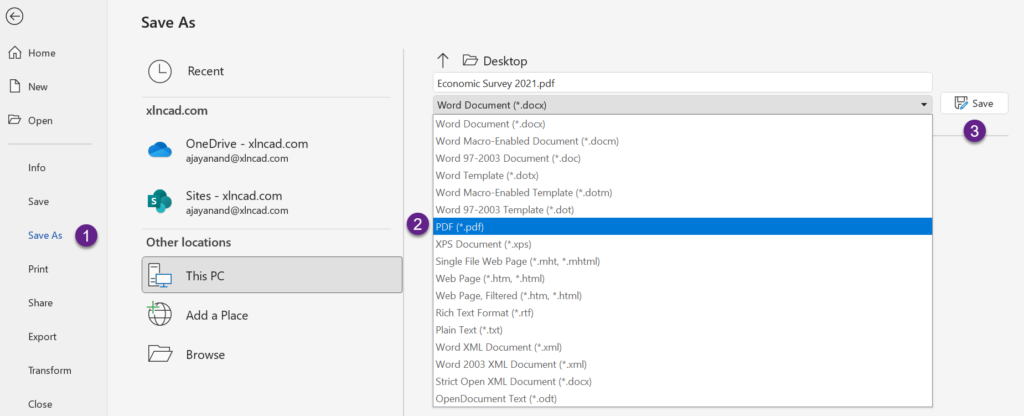This screenshot has width=1024, height=416.
Task: Pick Word 97-2003 Template (*.dot)
Action: [682, 210]
